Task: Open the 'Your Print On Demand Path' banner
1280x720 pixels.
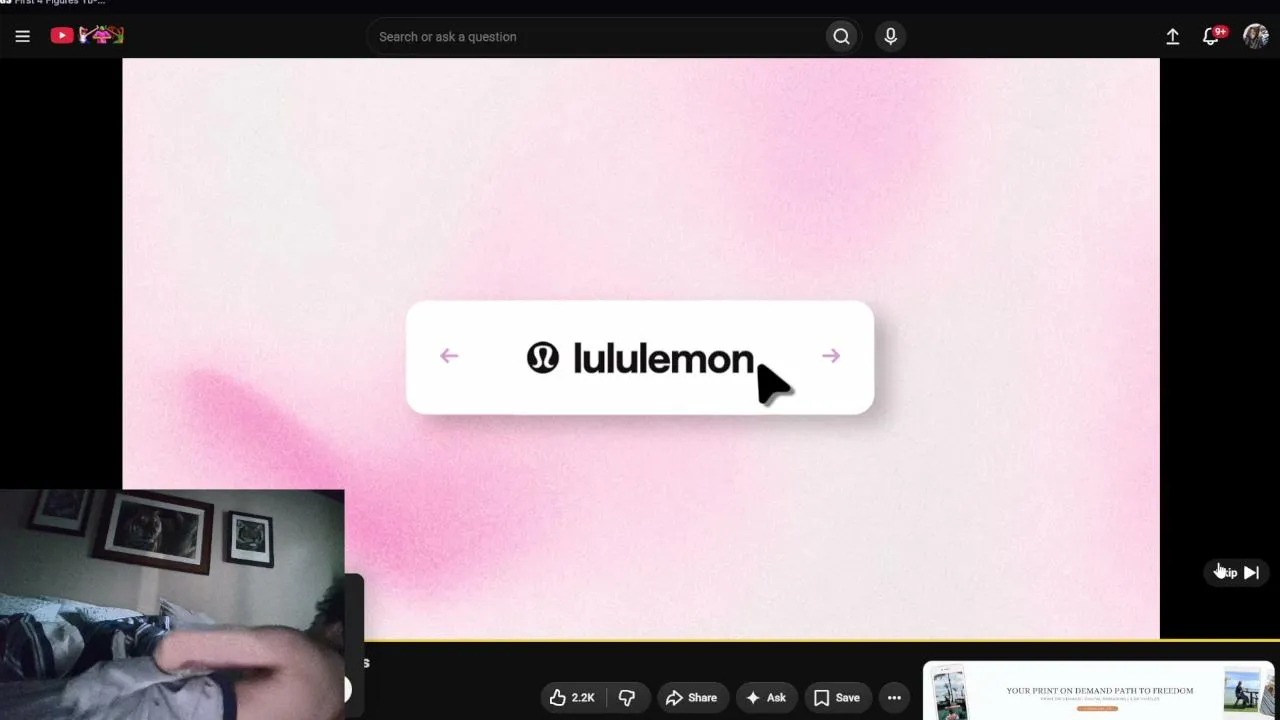Action: click(1099, 691)
